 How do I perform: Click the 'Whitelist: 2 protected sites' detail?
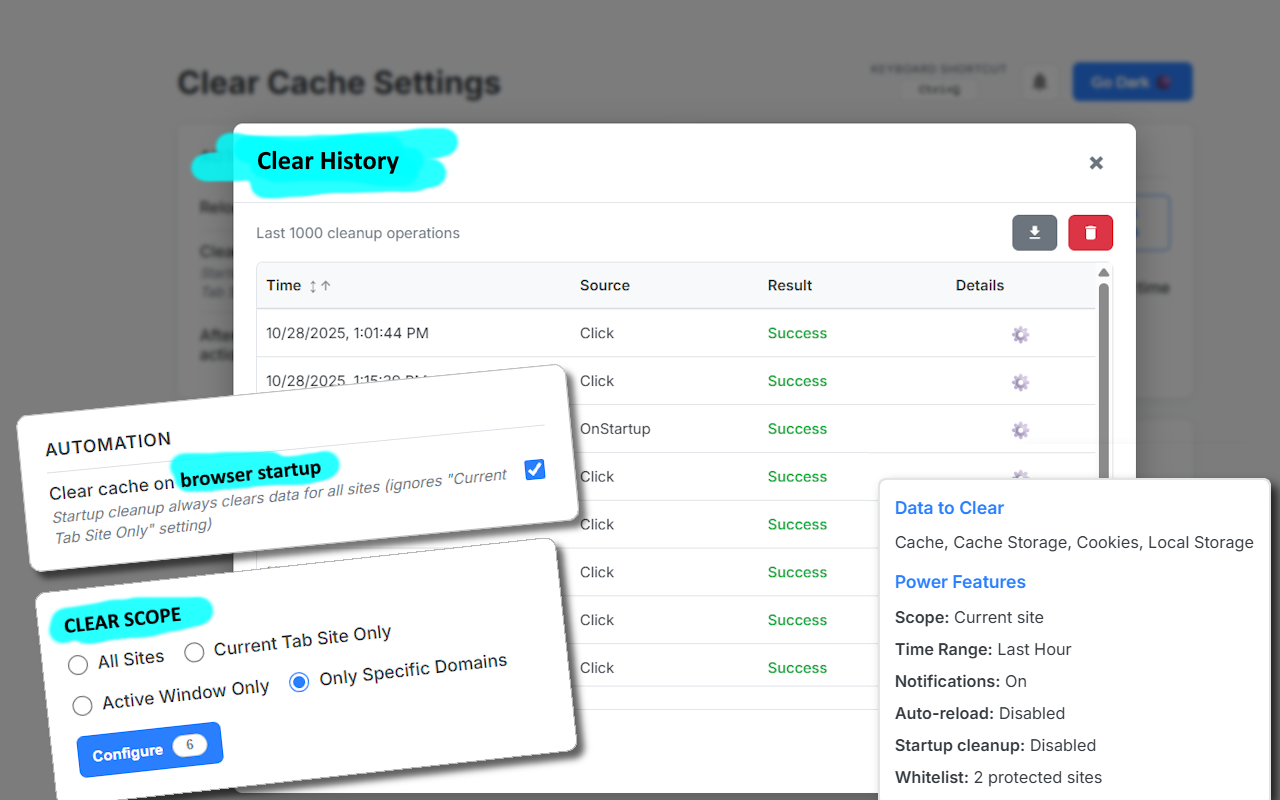tap(998, 778)
